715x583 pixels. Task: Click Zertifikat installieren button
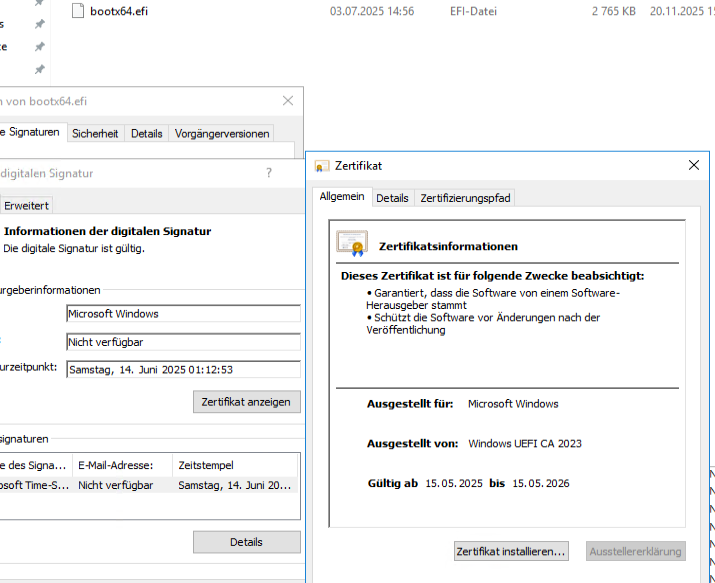coord(511,551)
